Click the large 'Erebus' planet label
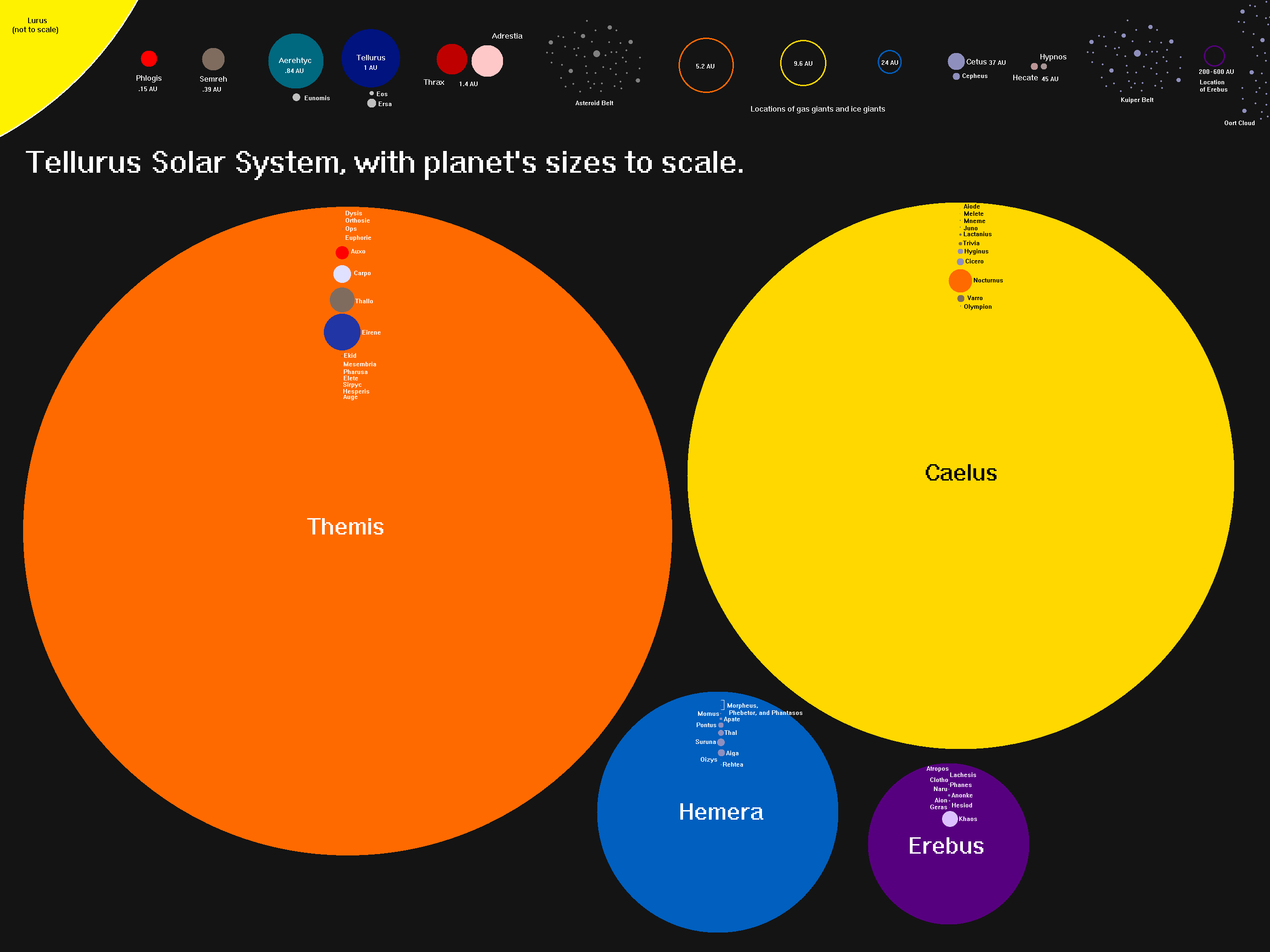Image resolution: width=1270 pixels, height=952 pixels. pyautogui.click(x=946, y=846)
